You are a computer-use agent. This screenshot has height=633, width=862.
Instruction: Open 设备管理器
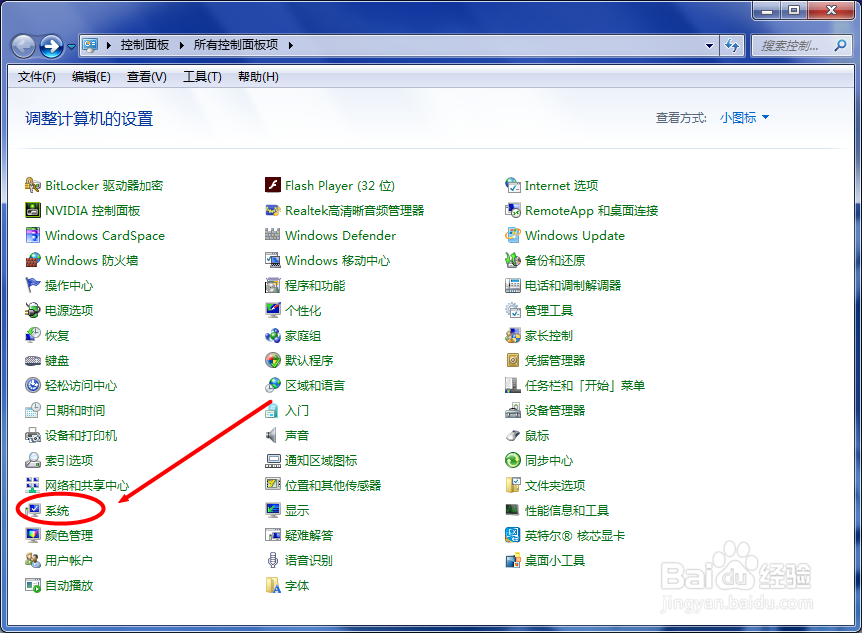tap(557, 410)
